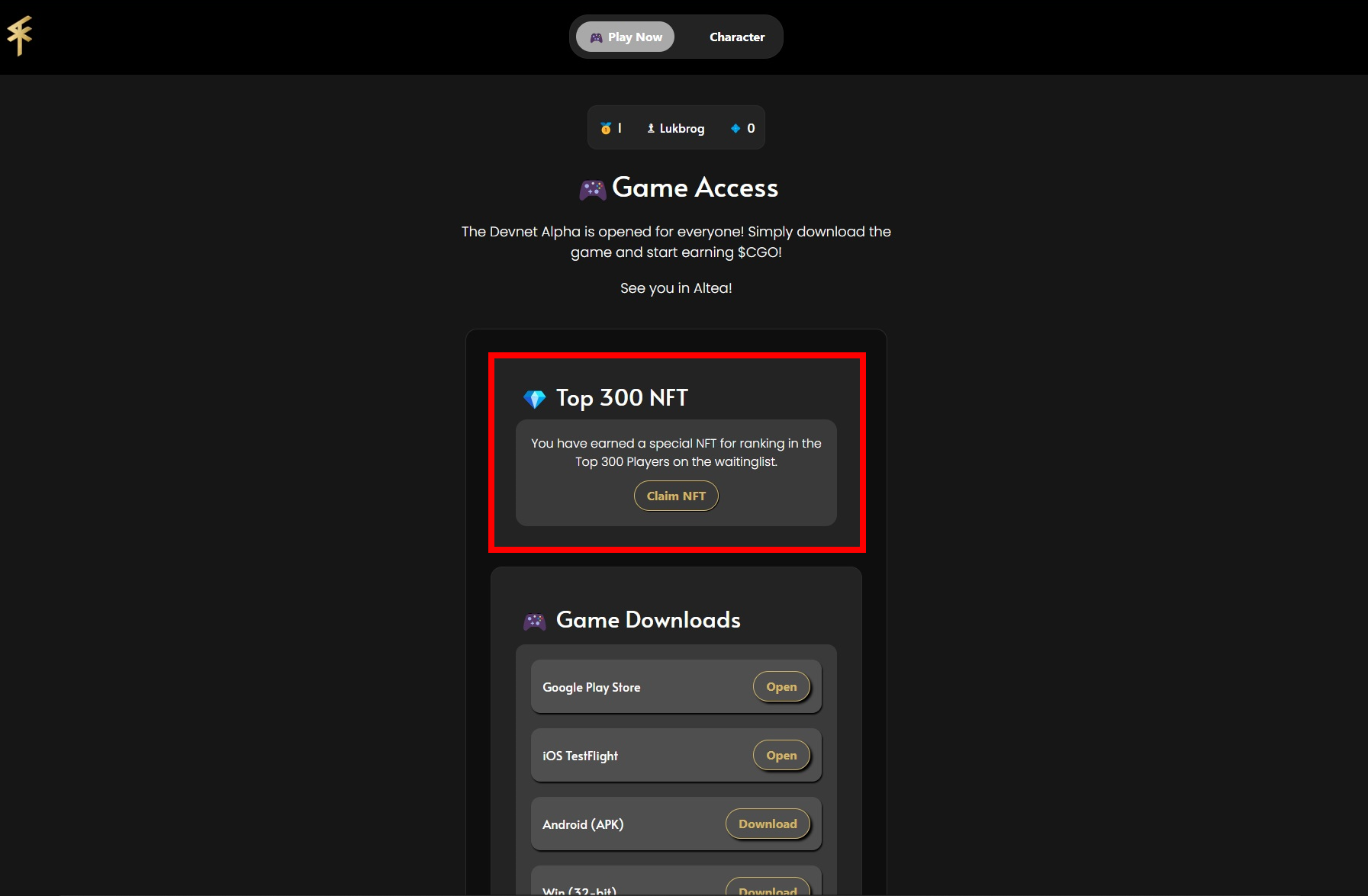The image size is (1368, 896).
Task: Click the player icon next to Lukbrog
Action: coord(652,127)
